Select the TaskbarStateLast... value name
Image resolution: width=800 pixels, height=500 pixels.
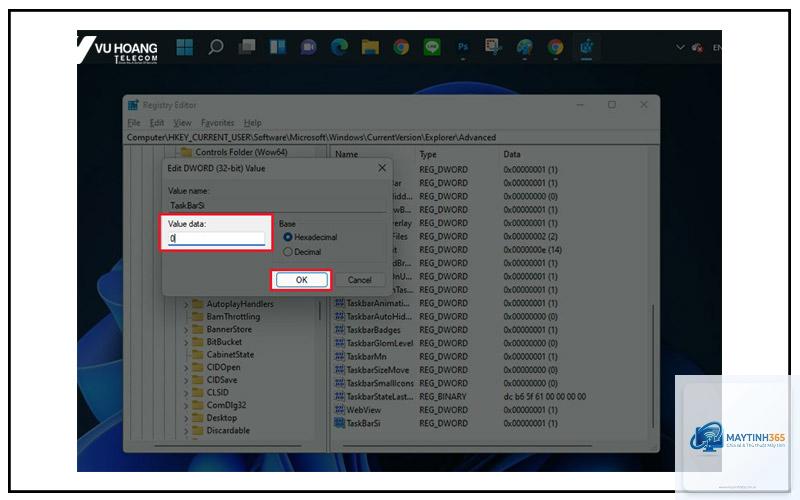tap(380, 396)
